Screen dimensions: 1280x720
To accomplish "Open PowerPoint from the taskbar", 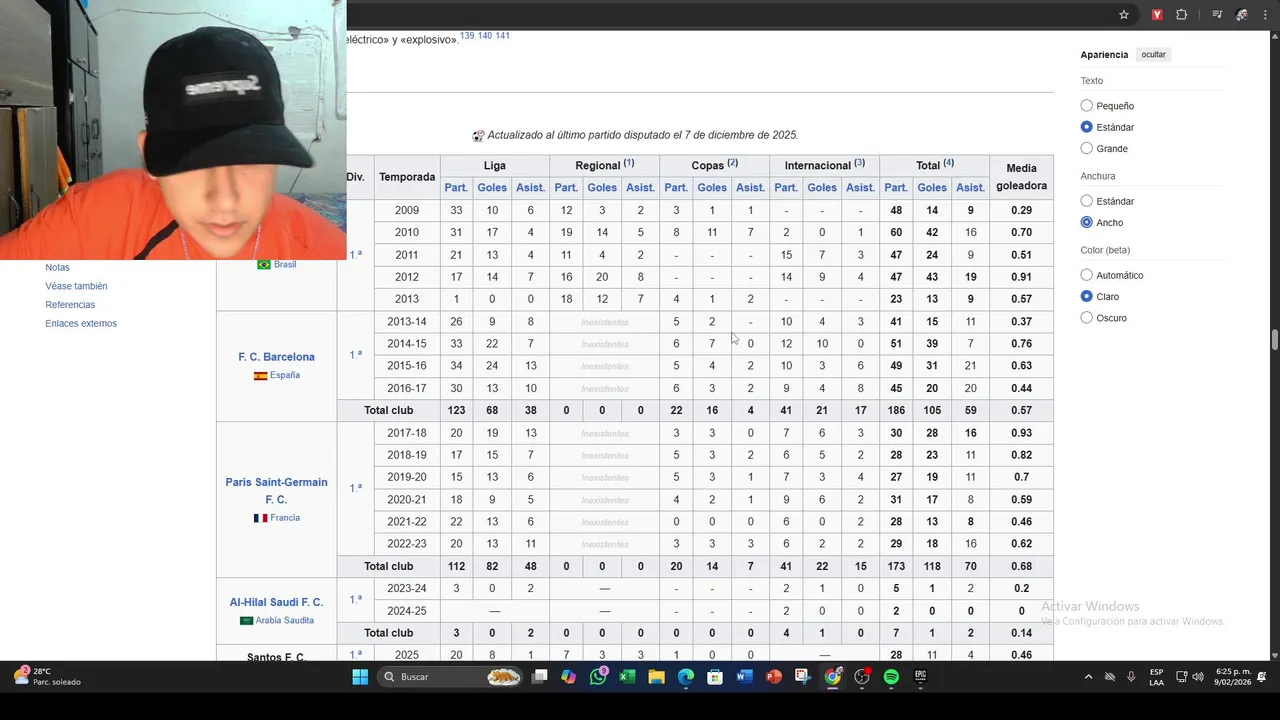I will (x=773, y=677).
